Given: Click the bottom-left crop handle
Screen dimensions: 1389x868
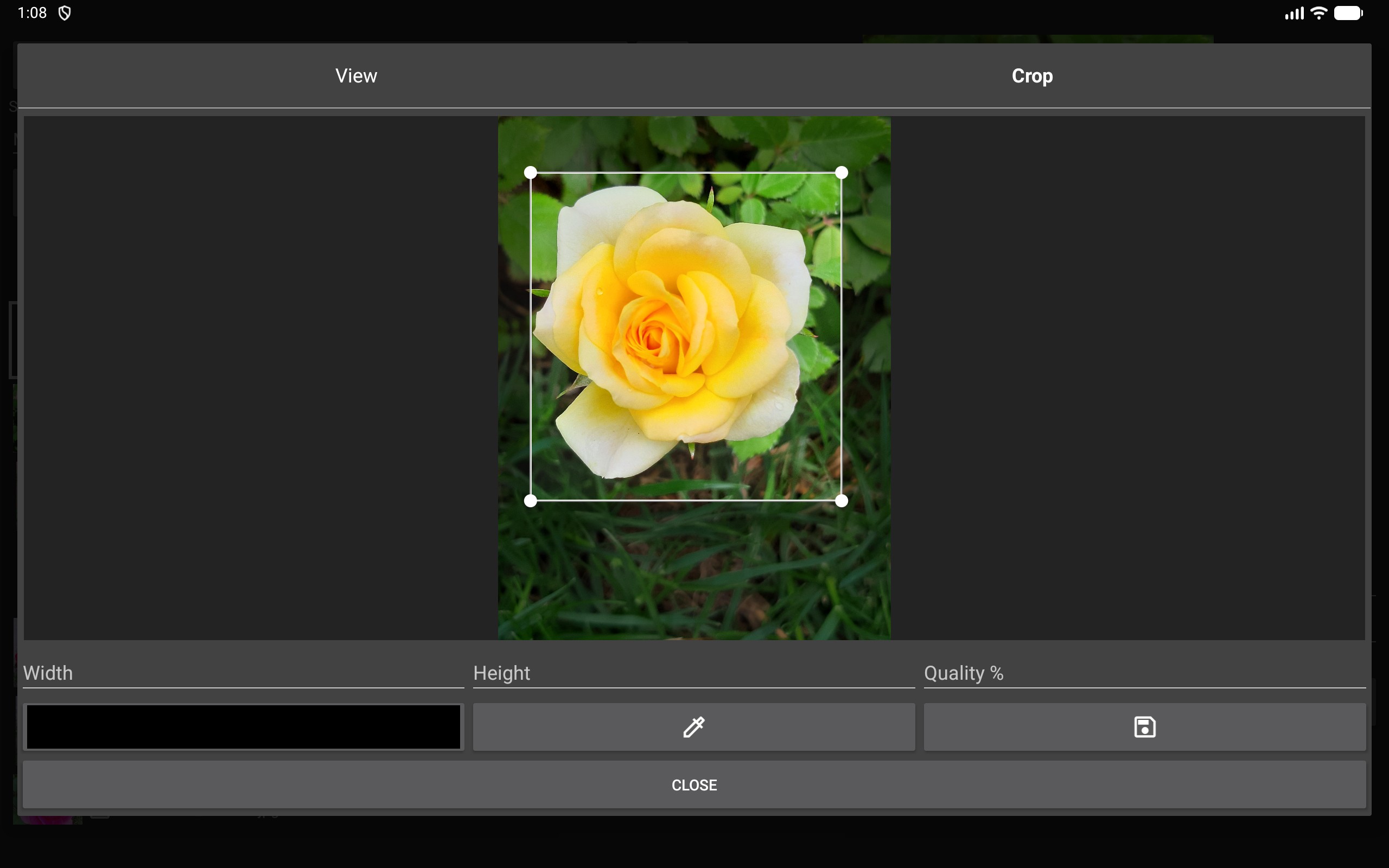Looking at the screenshot, I should (x=530, y=501).
